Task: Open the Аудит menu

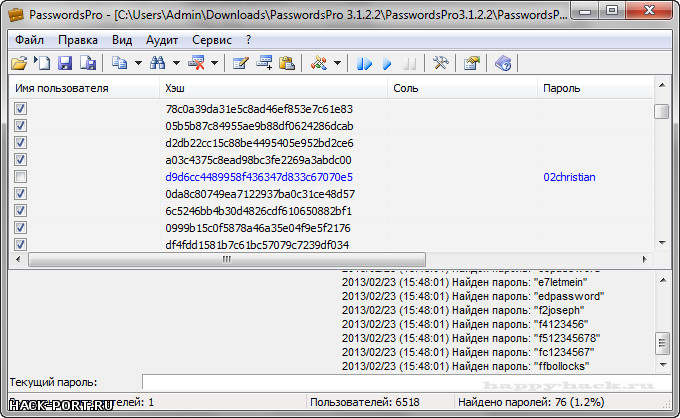Action: pyautogui.click(x=162, y=40)
